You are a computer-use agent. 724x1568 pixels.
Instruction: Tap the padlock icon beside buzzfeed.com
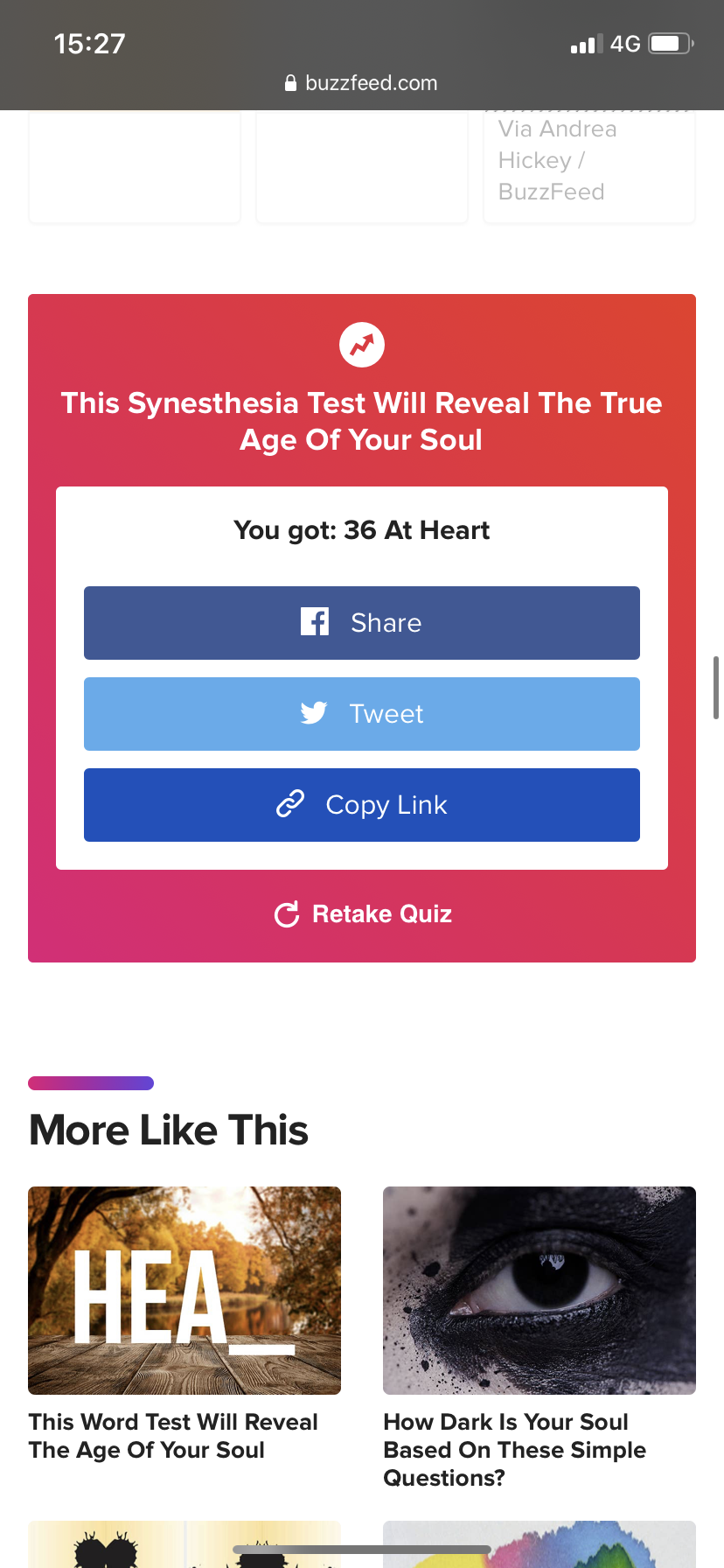pyautogui.click(x=291, y=83)
